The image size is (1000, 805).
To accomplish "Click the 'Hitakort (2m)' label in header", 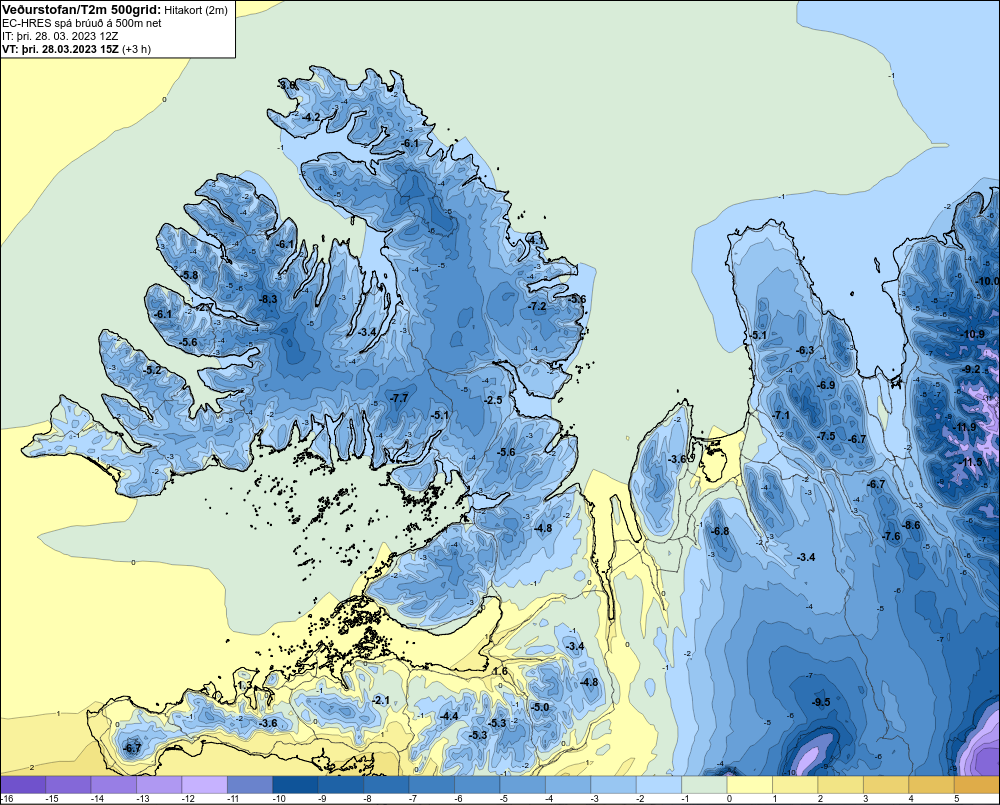I will (x=195, y=10).
